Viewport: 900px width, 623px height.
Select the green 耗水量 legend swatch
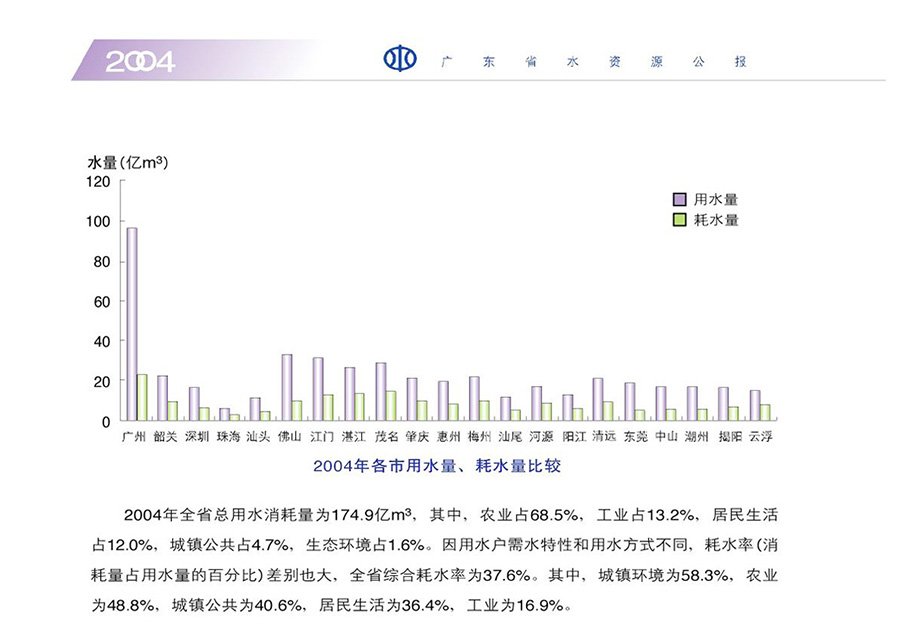click(678, 219)
